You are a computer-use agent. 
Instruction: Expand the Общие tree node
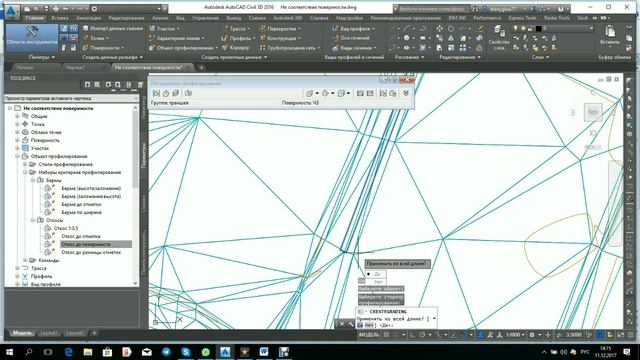pyautogui.click(x=18, y=116)
